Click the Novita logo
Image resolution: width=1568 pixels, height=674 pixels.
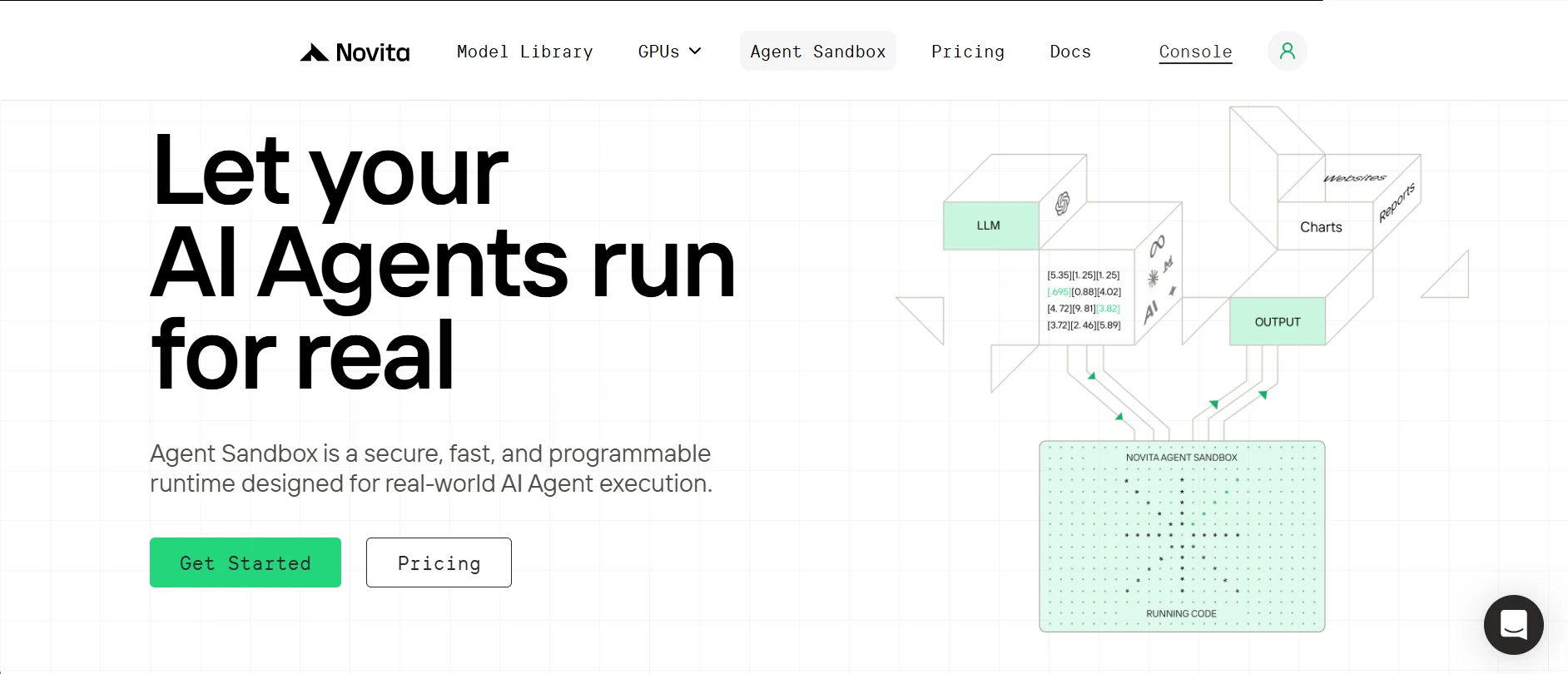pos(355,52)
